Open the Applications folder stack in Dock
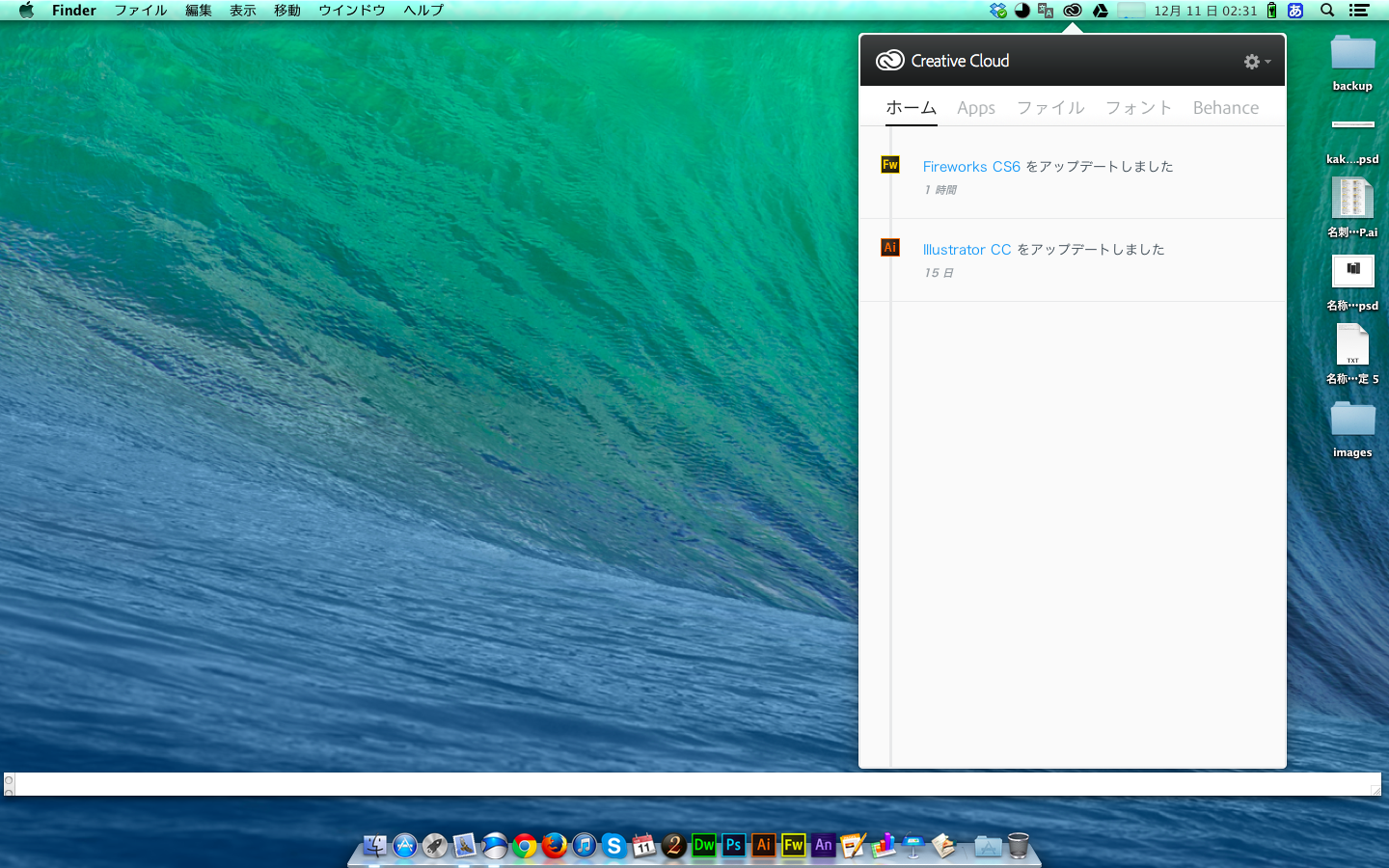Screen dimensions: 1389x868 (x=988, y=846)
